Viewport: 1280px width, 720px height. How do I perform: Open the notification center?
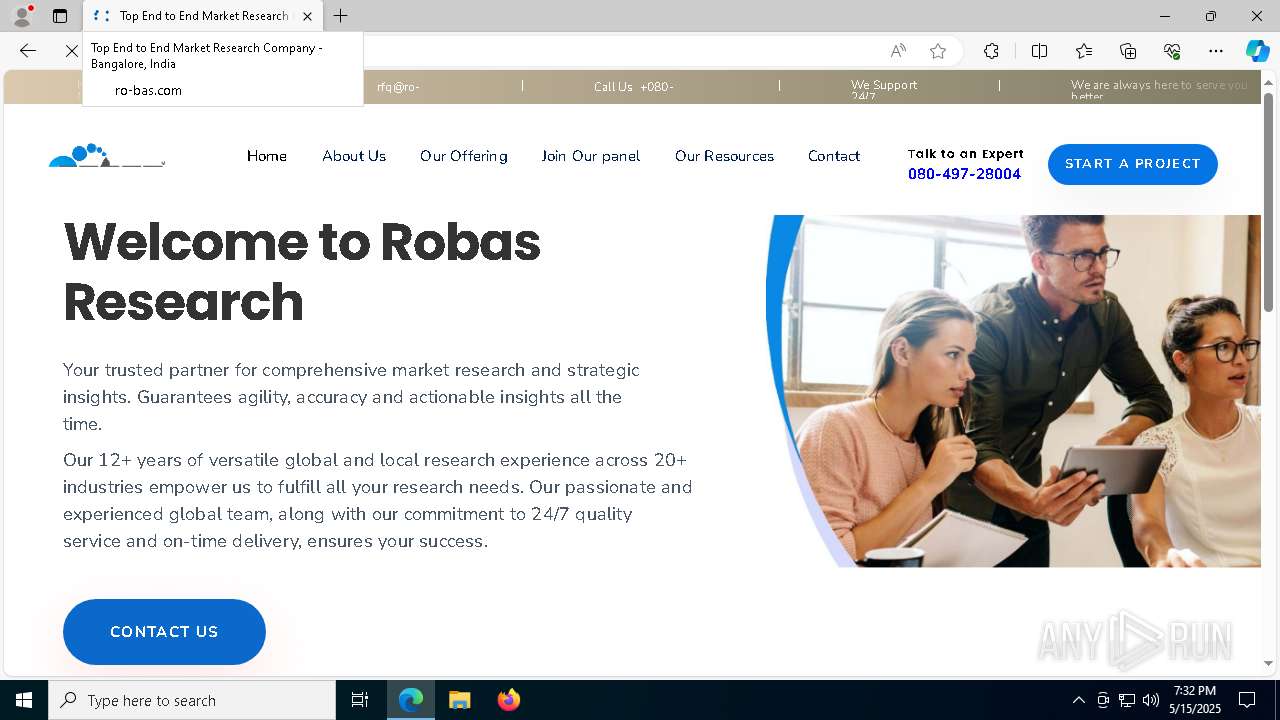[x=1247, y=700]
